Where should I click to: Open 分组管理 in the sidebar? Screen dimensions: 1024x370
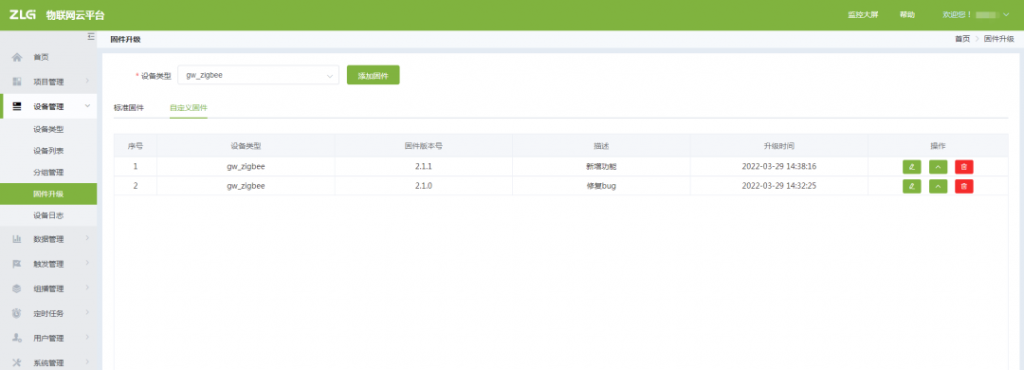(x=48, y=172)
